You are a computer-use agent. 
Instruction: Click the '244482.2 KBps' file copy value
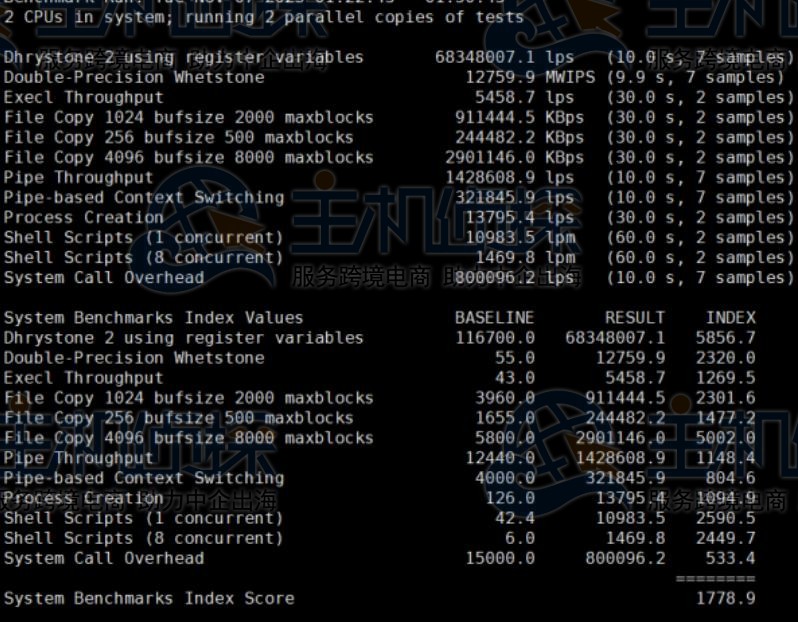click(520, 137)
